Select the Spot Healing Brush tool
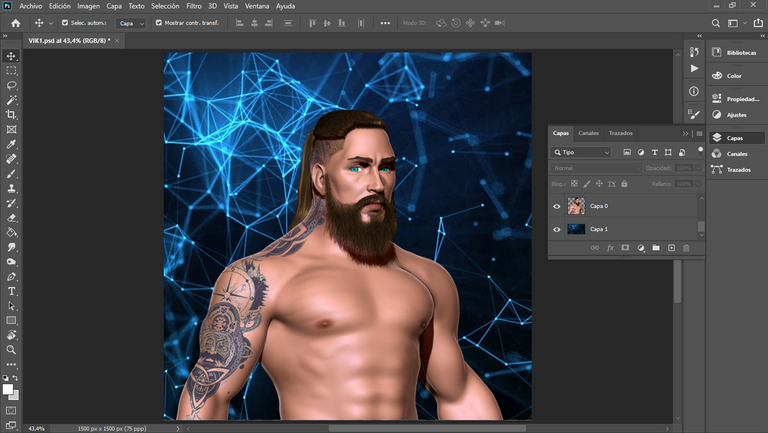 tap(11, 159)
